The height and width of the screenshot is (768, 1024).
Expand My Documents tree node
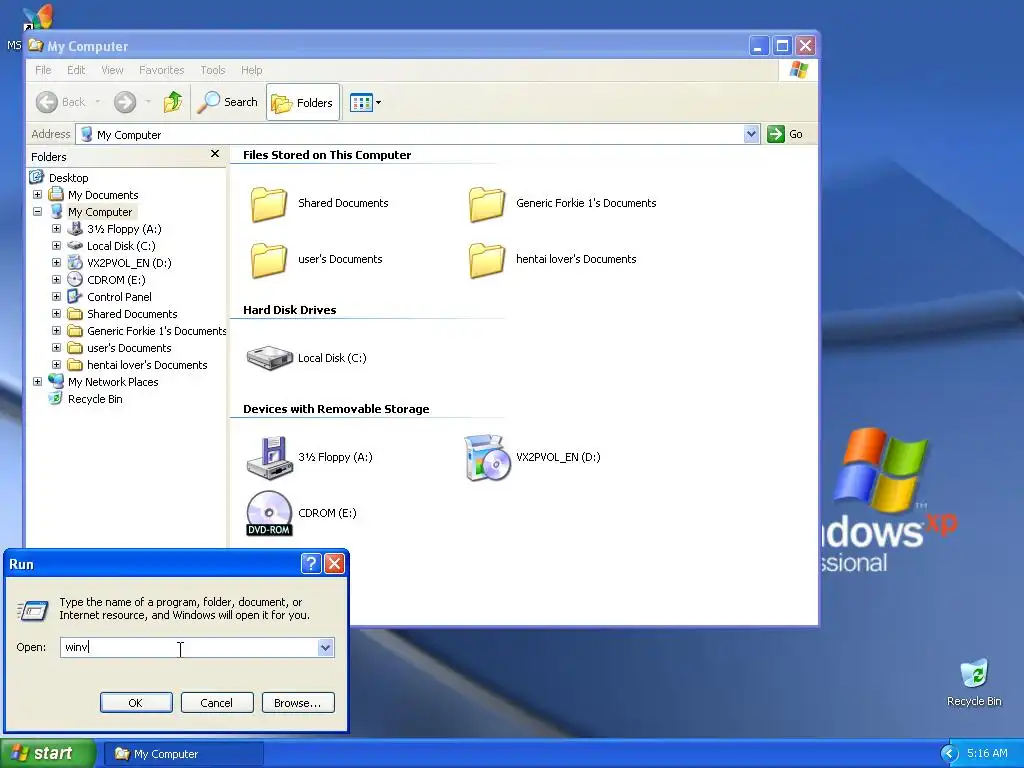(37, 195)
